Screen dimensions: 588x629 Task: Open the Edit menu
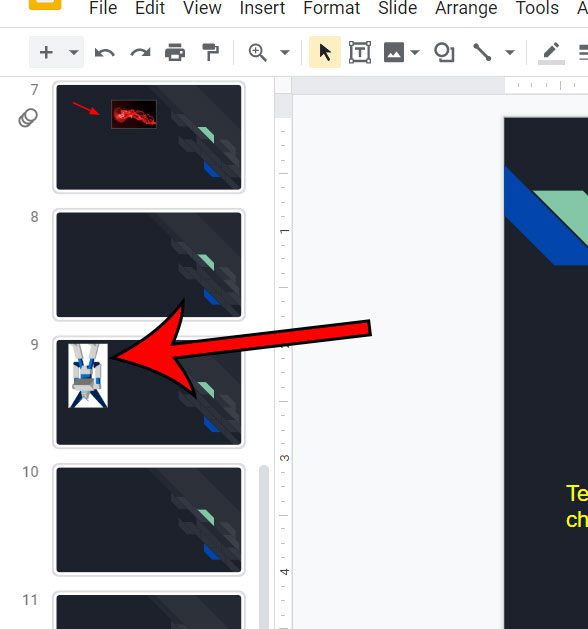pos(150,8)
